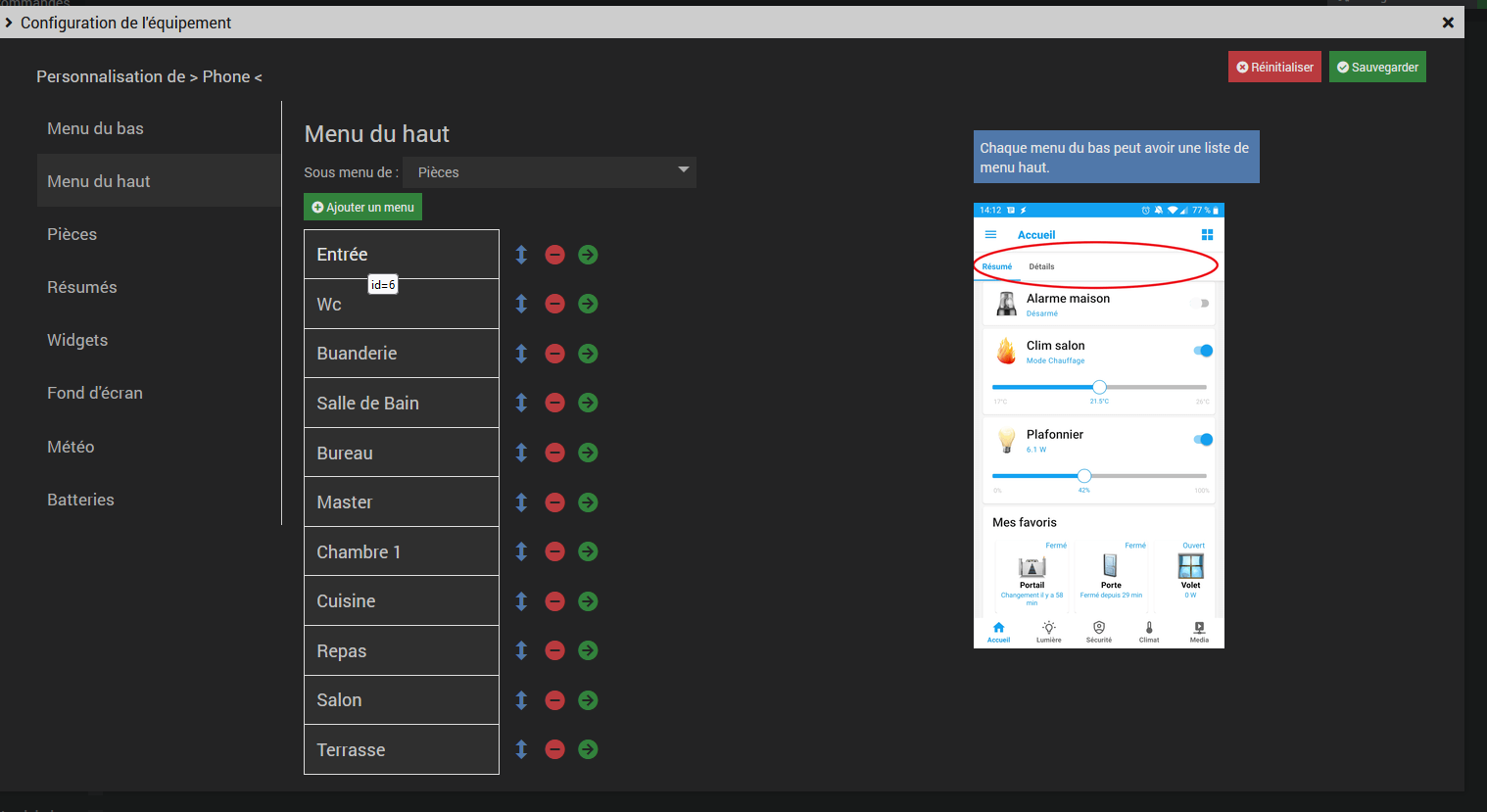Click the green arrow beside Terrasse
This screenshot has width=1487, height=812.
tap(588, 749)
